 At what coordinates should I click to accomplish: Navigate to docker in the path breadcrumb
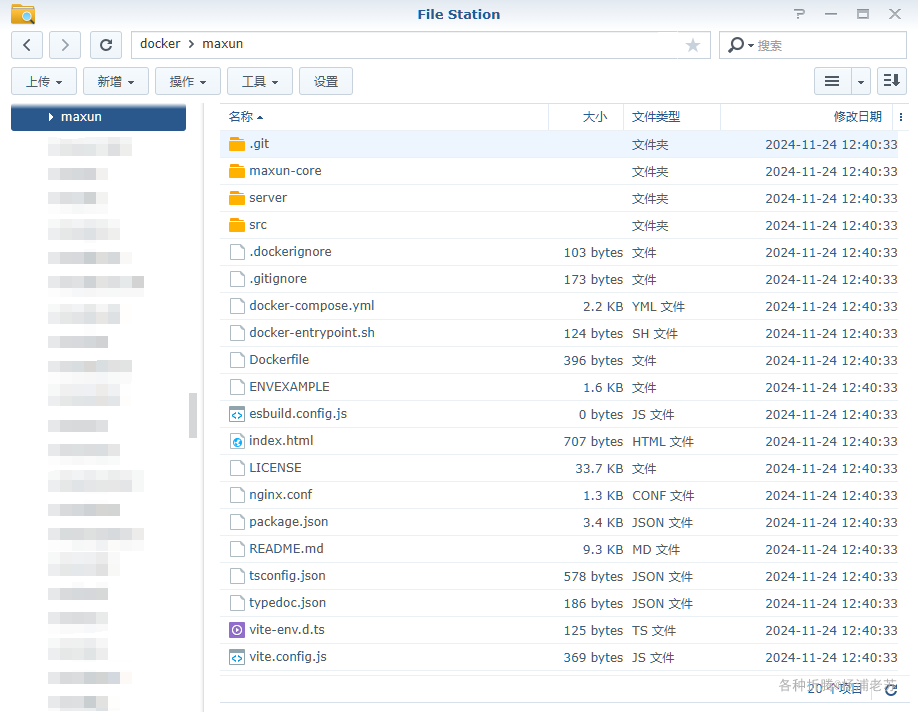pyautogui.click(x=160, y=44)
